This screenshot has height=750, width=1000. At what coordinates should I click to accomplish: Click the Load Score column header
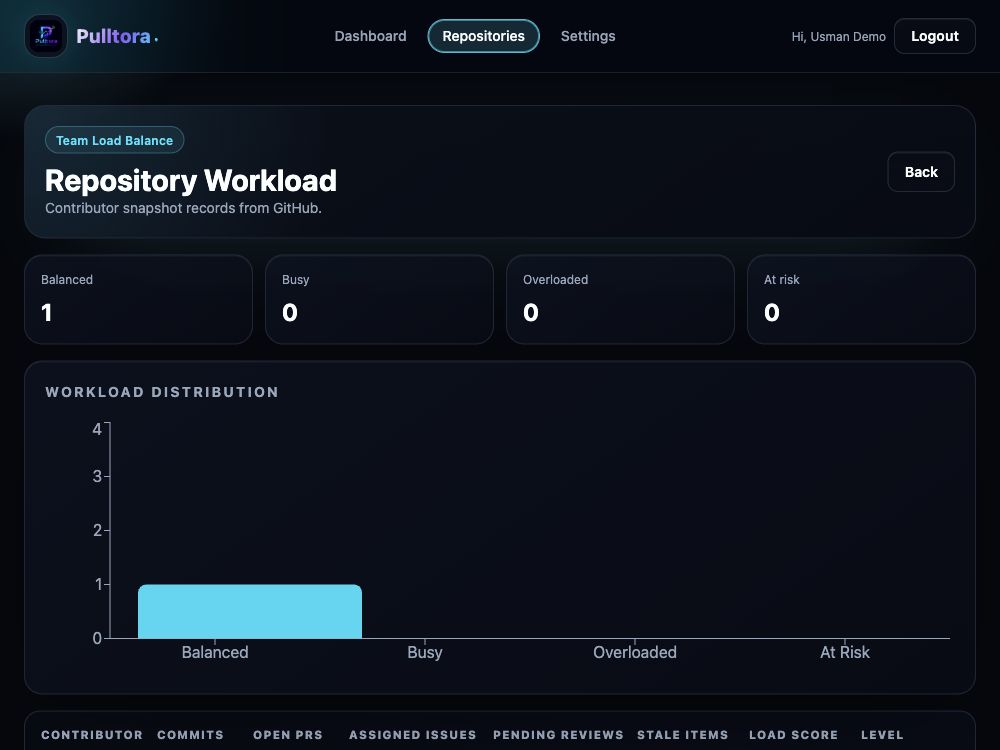point(793,735)
